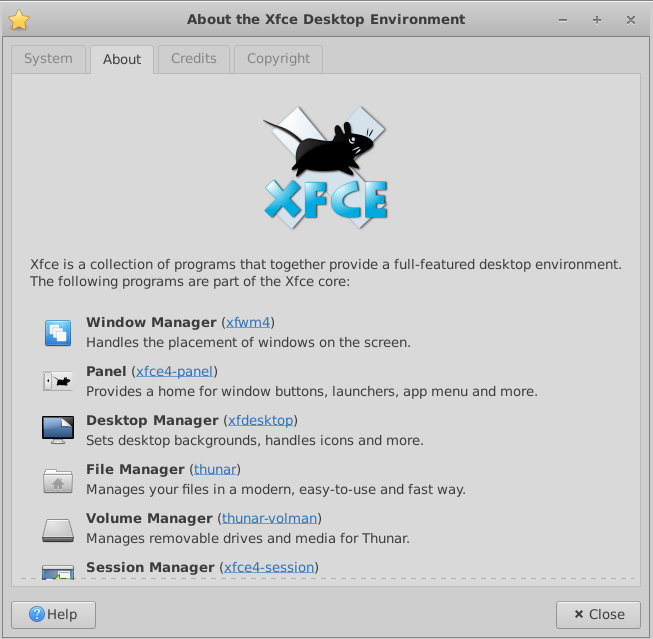This screenshot has width=653, height=639.
Task: Click the Session Manager icon
Action: coord(58,572)
